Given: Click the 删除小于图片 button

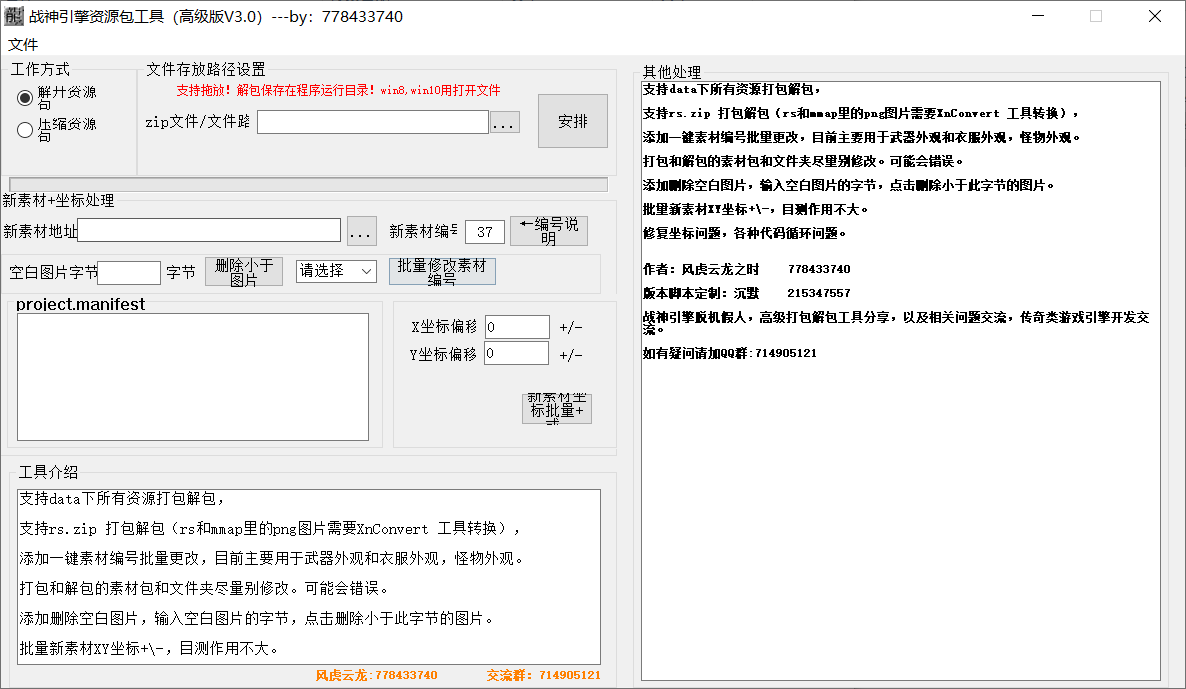Looking at the screenshot, I should [244, 272].
